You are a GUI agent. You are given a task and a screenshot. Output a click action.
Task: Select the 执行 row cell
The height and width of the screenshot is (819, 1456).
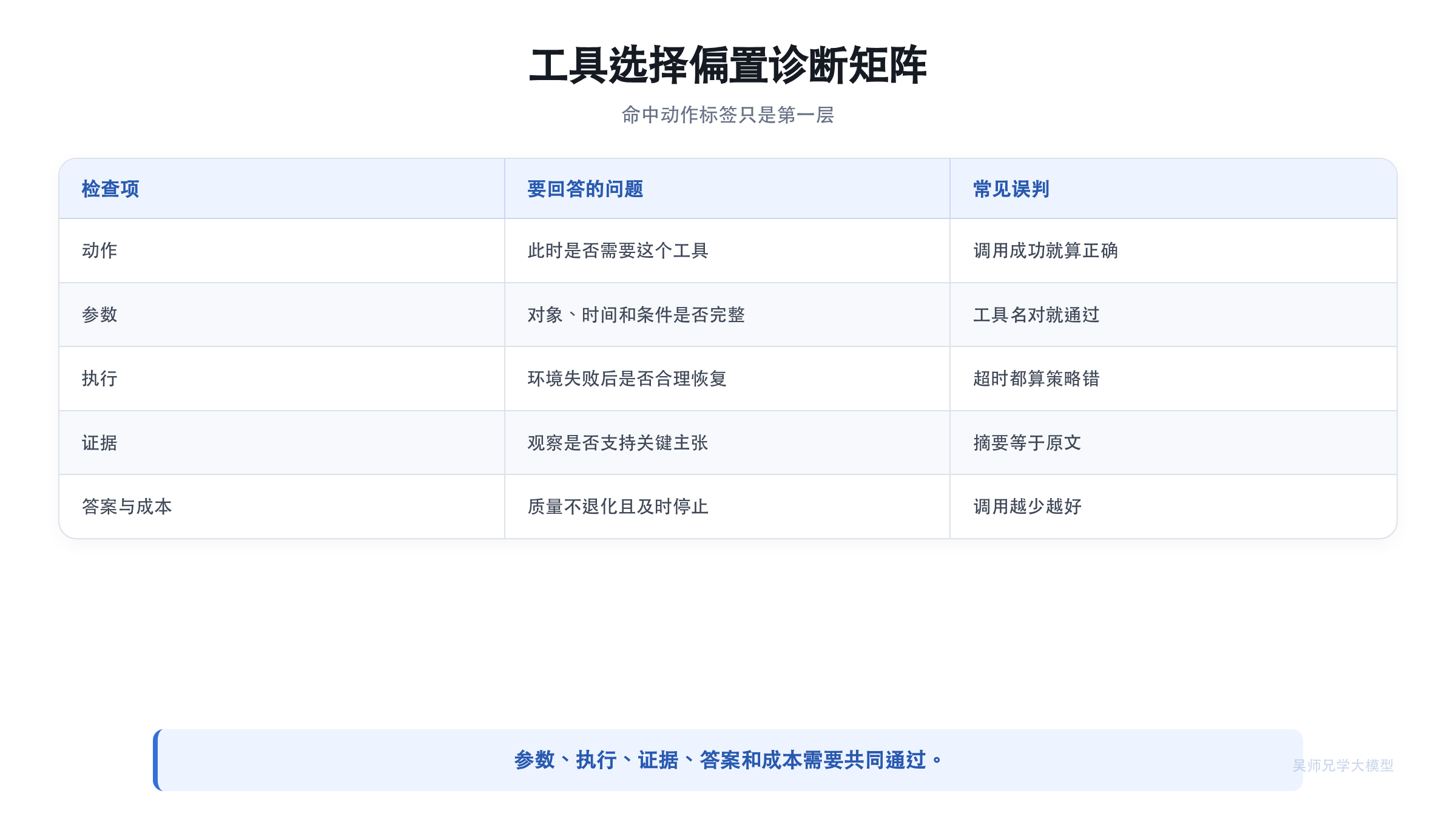coord(282,379)
